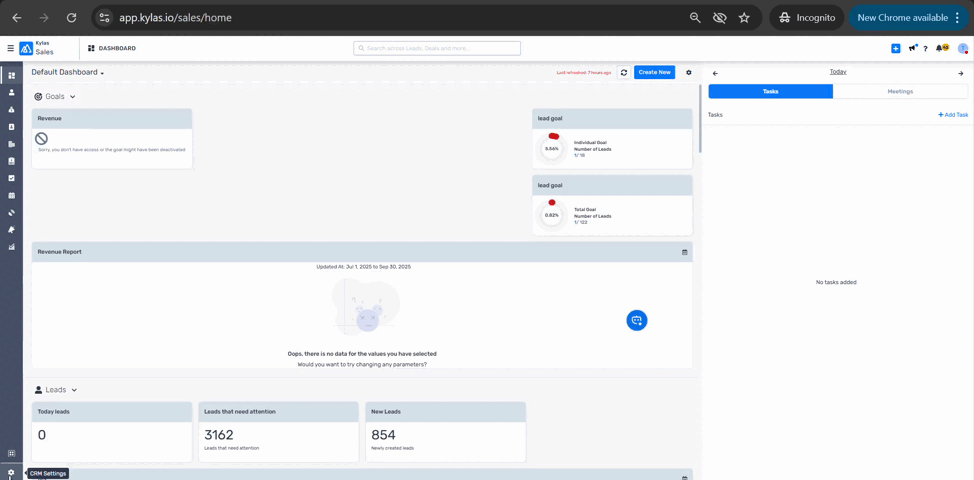
Task: Click the crossed-out eye icon in address bar
Action: pyautogui.click(x=719, y=17)
